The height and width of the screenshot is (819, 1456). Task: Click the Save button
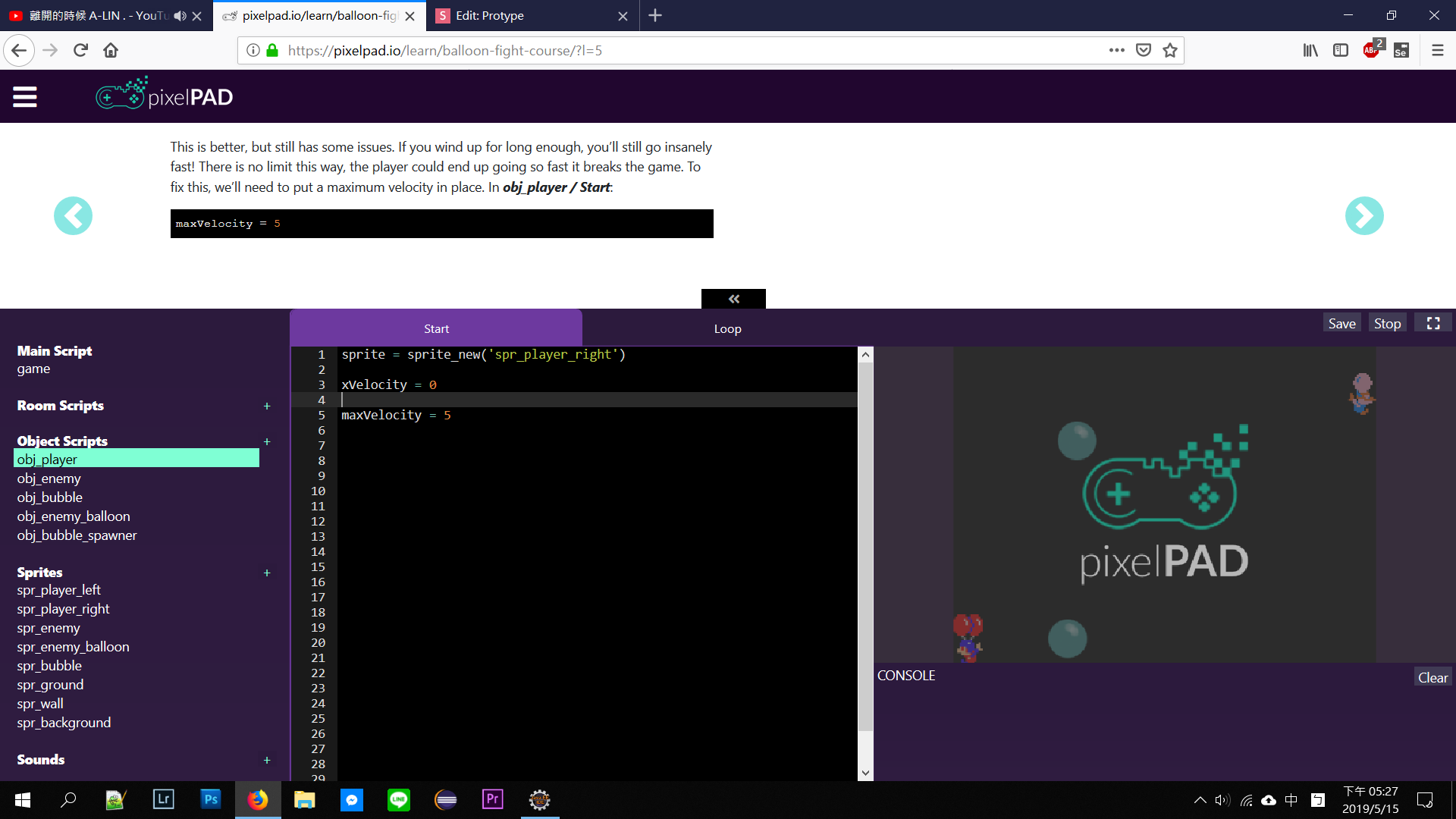pos(1341,324)
